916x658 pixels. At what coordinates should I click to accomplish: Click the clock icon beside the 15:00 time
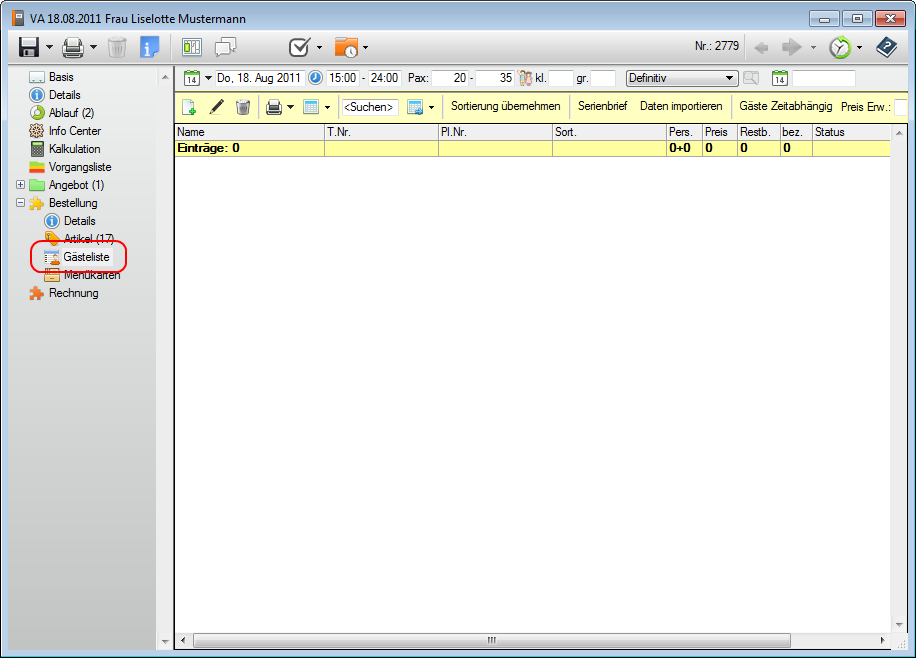[x=315, y=78]
